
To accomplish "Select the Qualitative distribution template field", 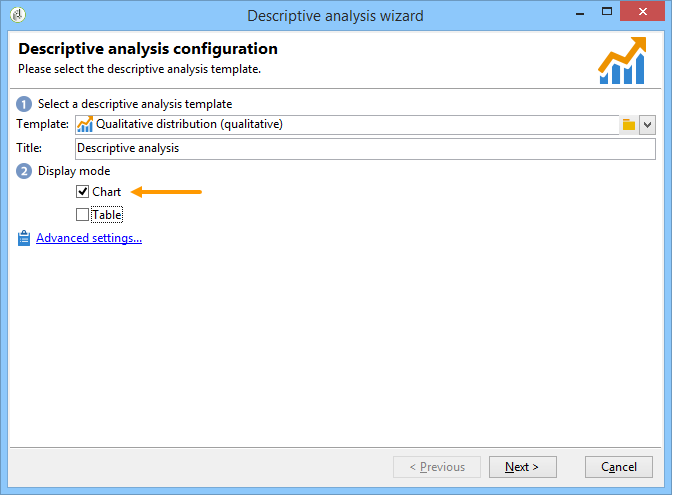I will (347, 125).
